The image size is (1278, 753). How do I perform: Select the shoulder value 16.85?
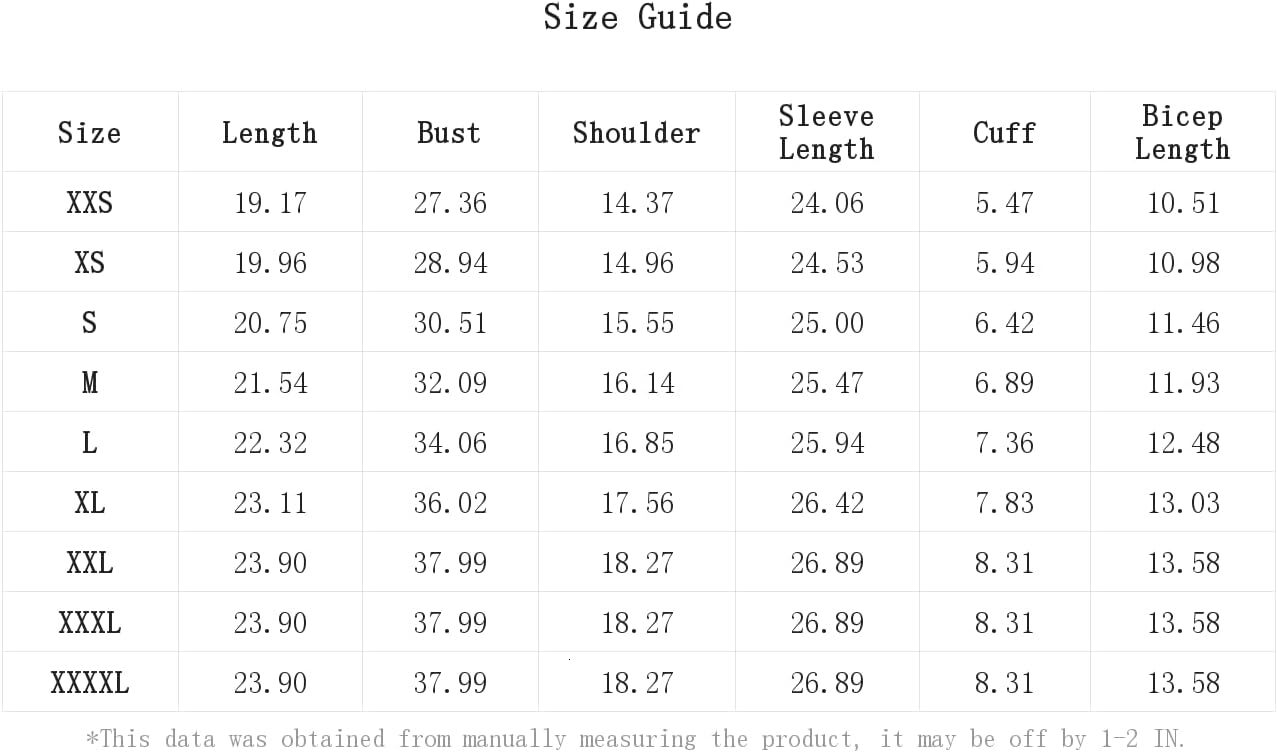(637, 443)
